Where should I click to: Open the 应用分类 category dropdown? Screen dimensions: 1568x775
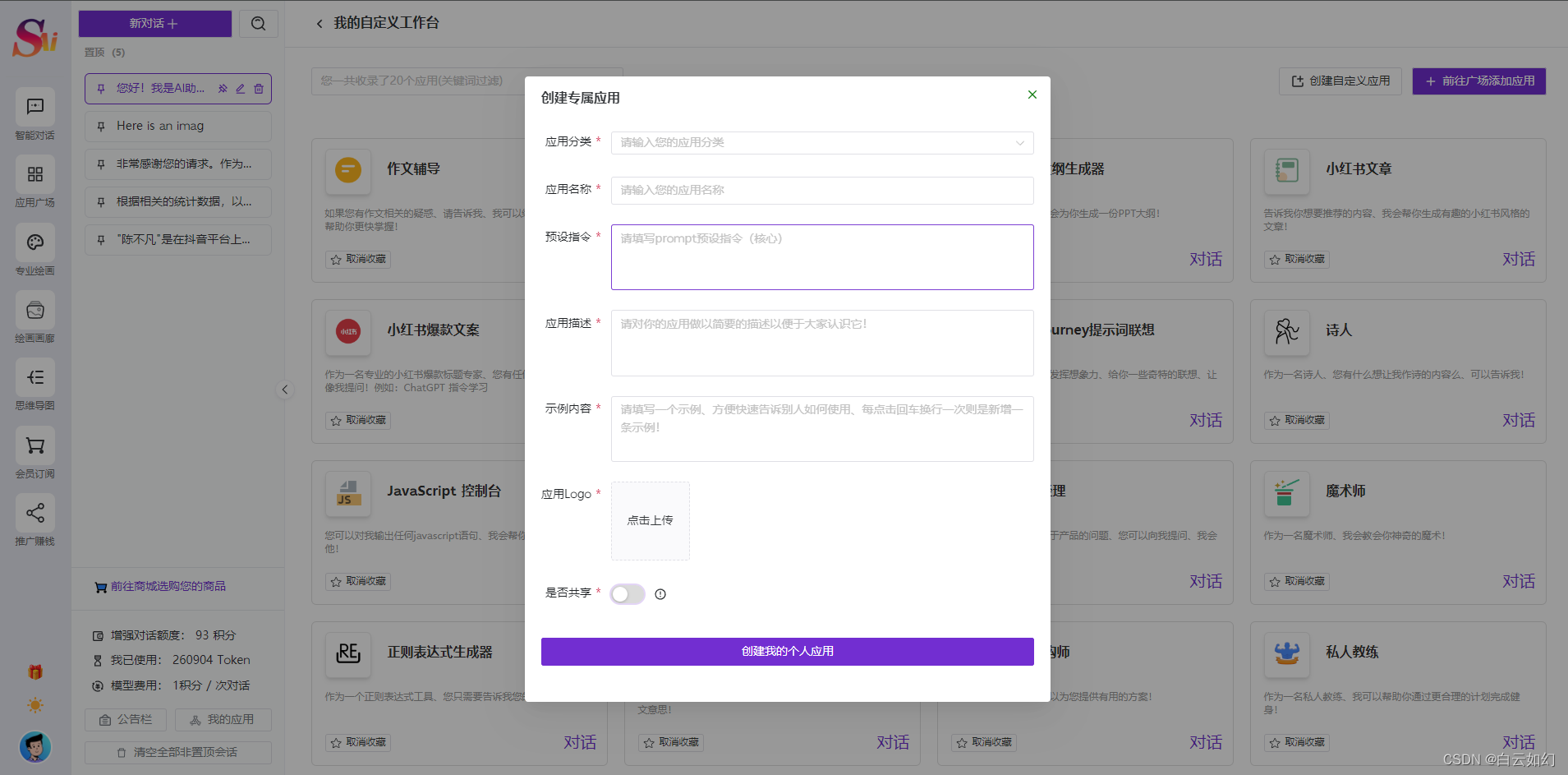coord(822,143)
